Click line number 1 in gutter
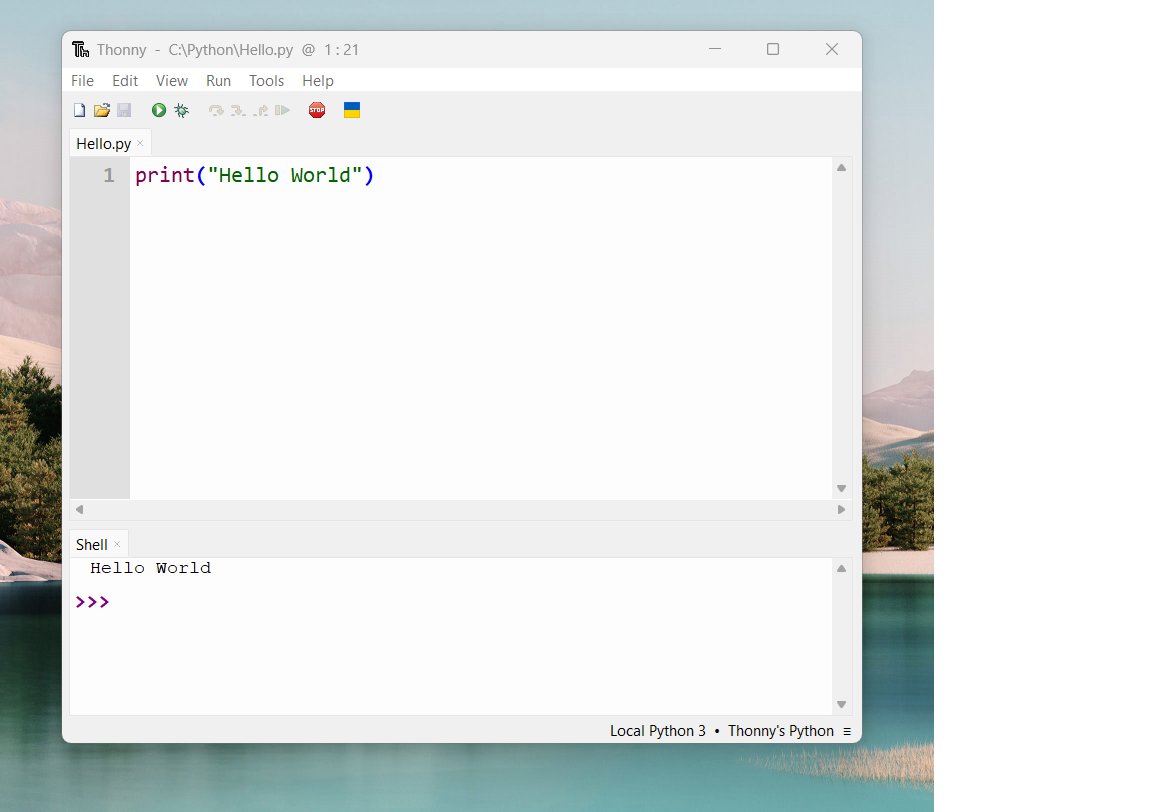The height and width of the screenshot is (812, 1152). coord(109,176)
